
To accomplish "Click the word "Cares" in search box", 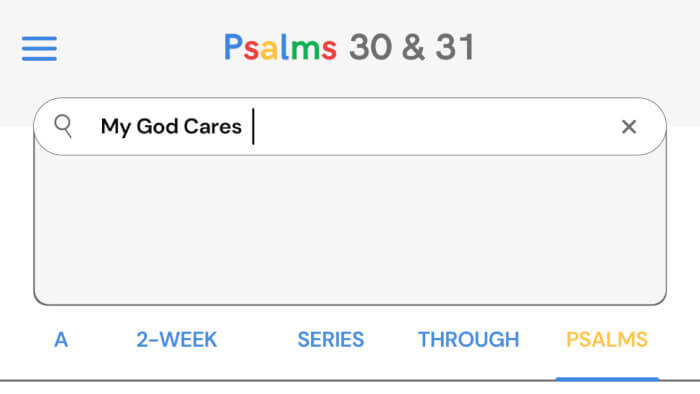I will tap(212, 127).
